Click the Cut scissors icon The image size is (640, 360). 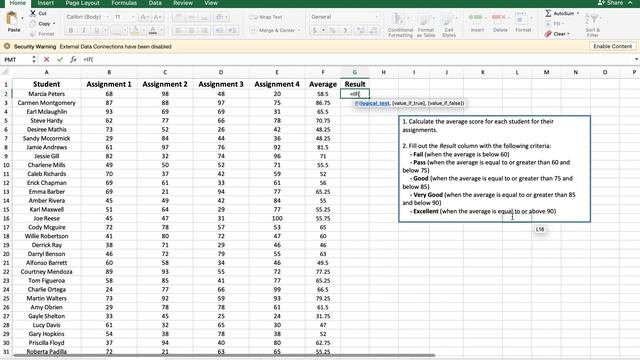coord(33,13)
